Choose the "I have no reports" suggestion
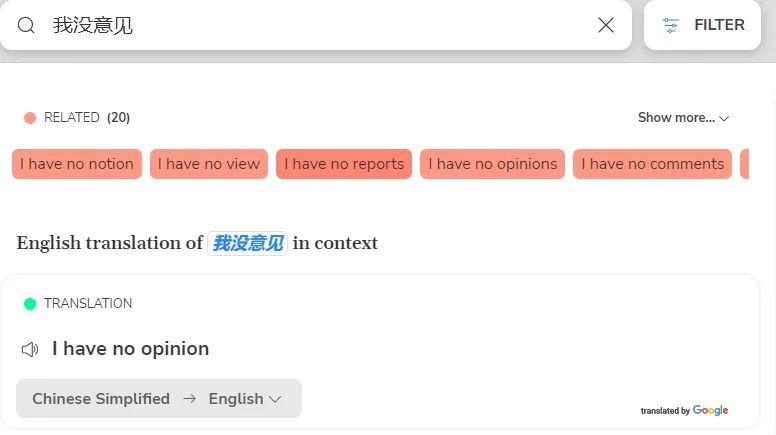 click(344, 164)
